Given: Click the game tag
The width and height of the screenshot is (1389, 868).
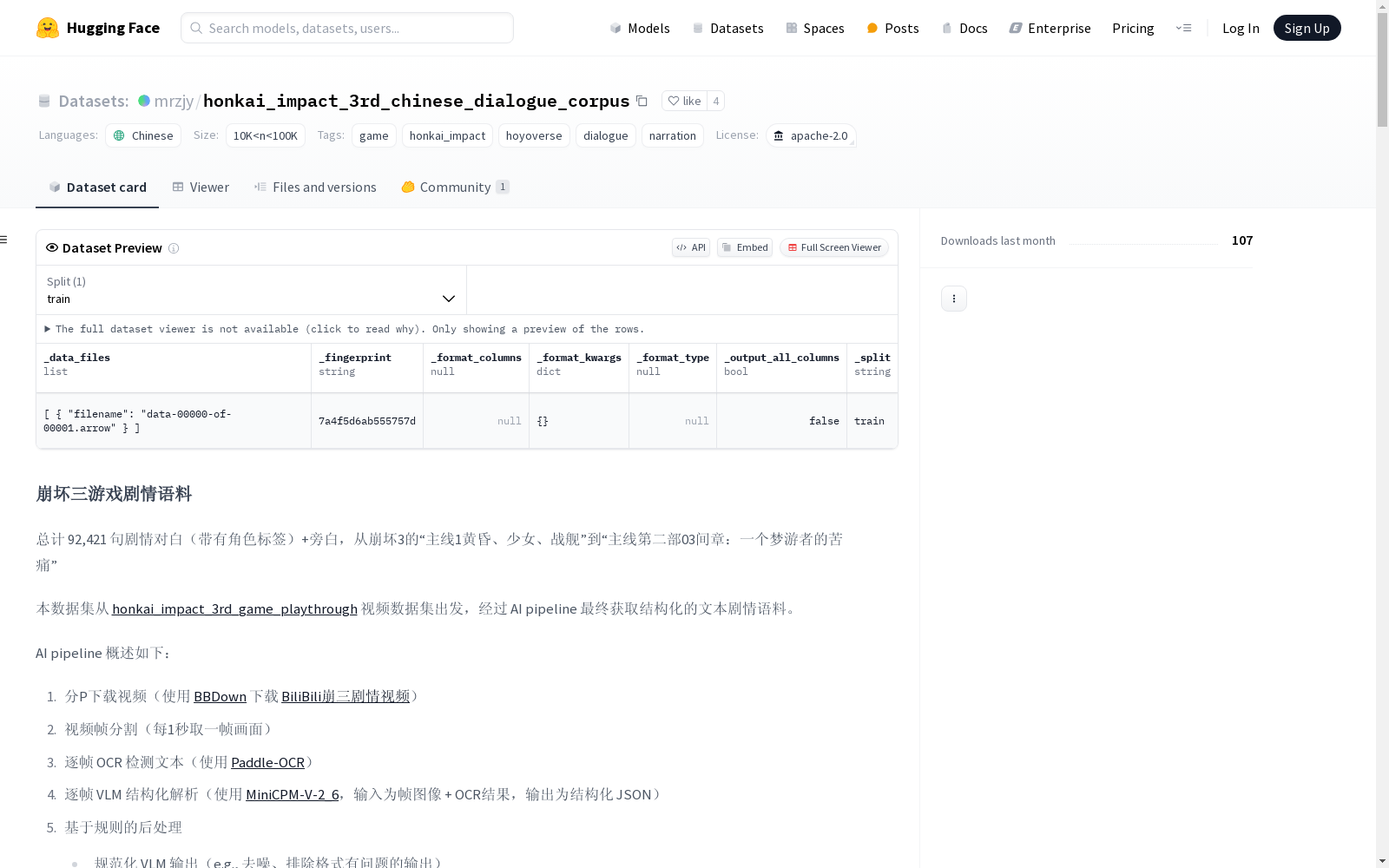Looking at the screenshot, I should 374,135.
